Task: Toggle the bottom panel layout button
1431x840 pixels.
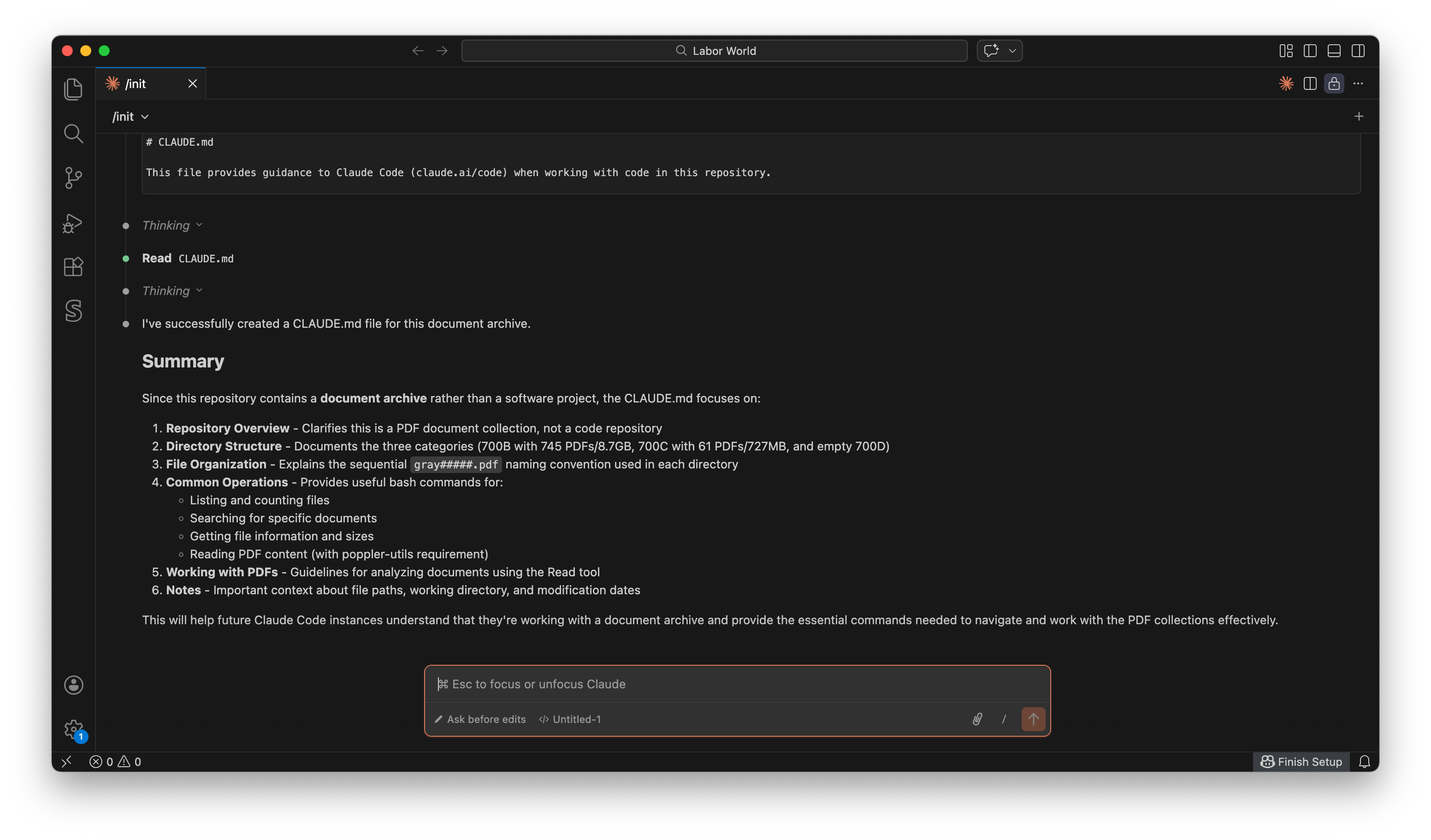Action: click(1334, 51)
